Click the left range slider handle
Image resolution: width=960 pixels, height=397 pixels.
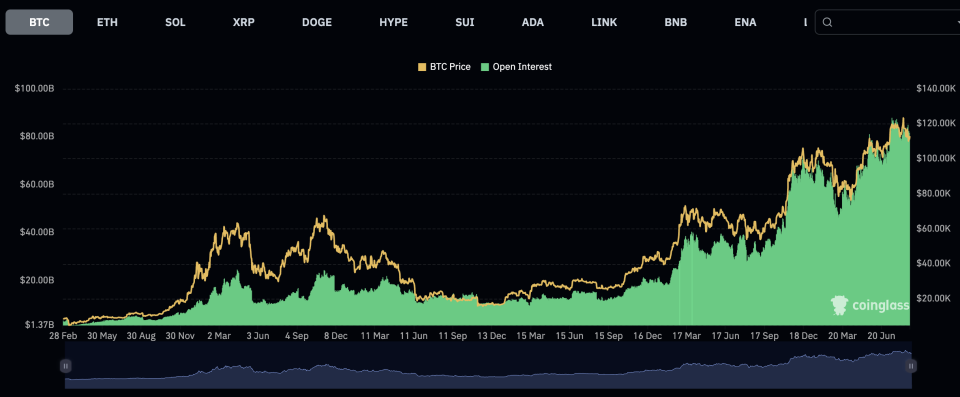point(65,366)
